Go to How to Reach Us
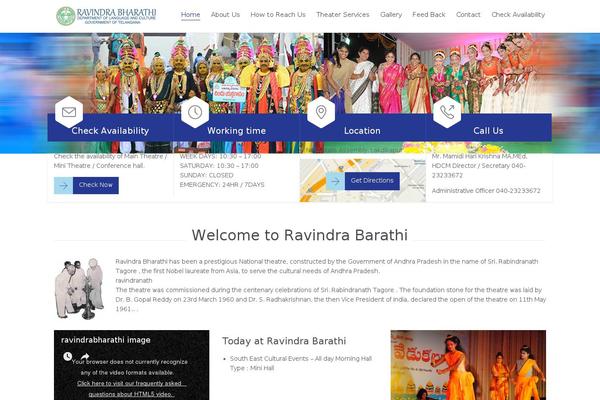 (278, 15)
